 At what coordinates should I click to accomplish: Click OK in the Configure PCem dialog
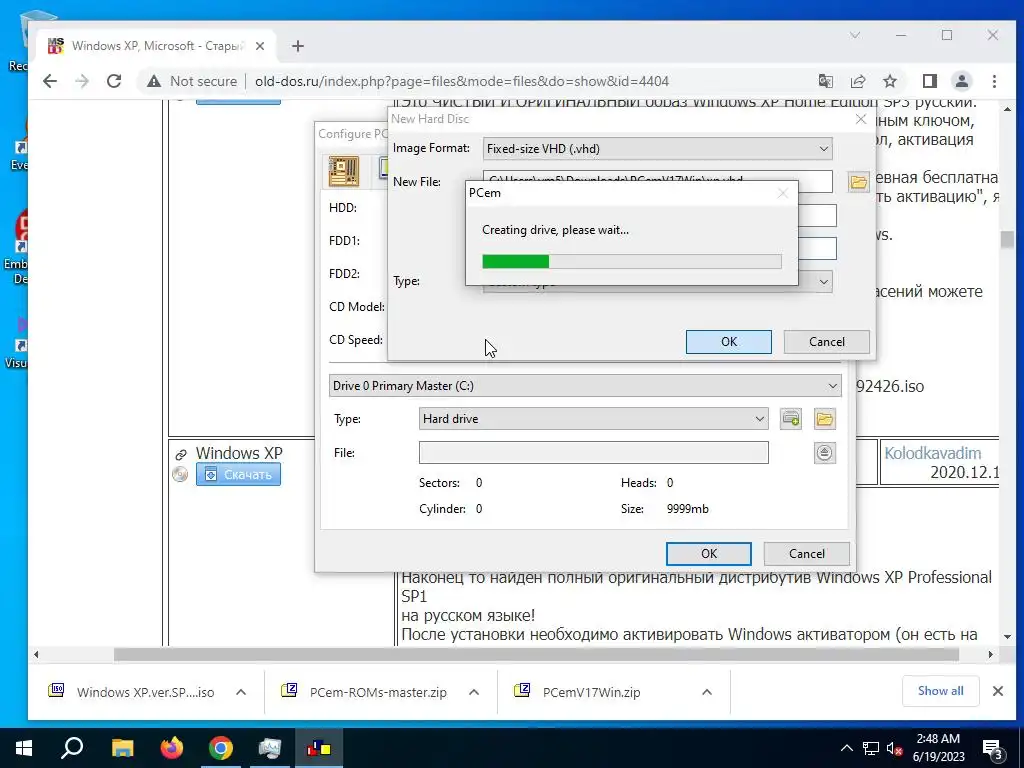(x=709, y=554)
